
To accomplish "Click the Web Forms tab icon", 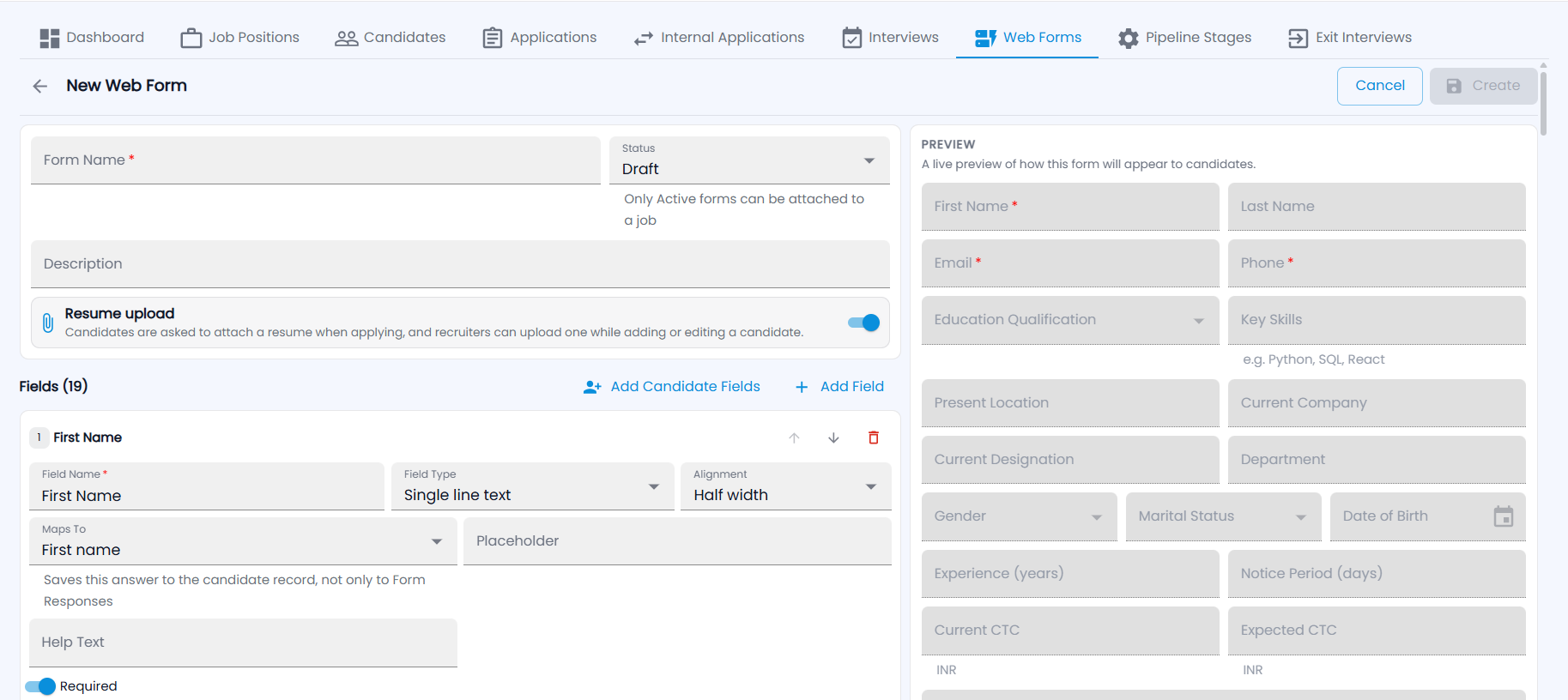I will (986, 38).
